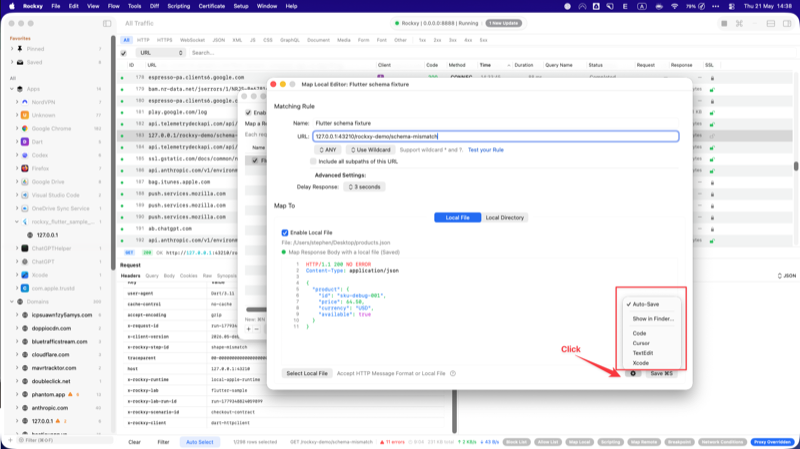Click the right panel layout toolbar icon

pos(787,23)
